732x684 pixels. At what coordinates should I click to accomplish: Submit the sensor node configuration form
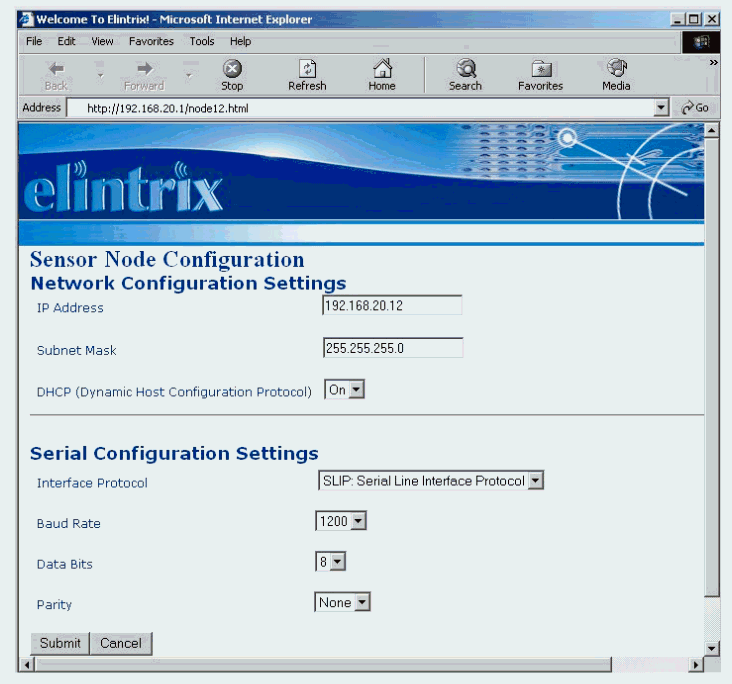coord(60,643)
